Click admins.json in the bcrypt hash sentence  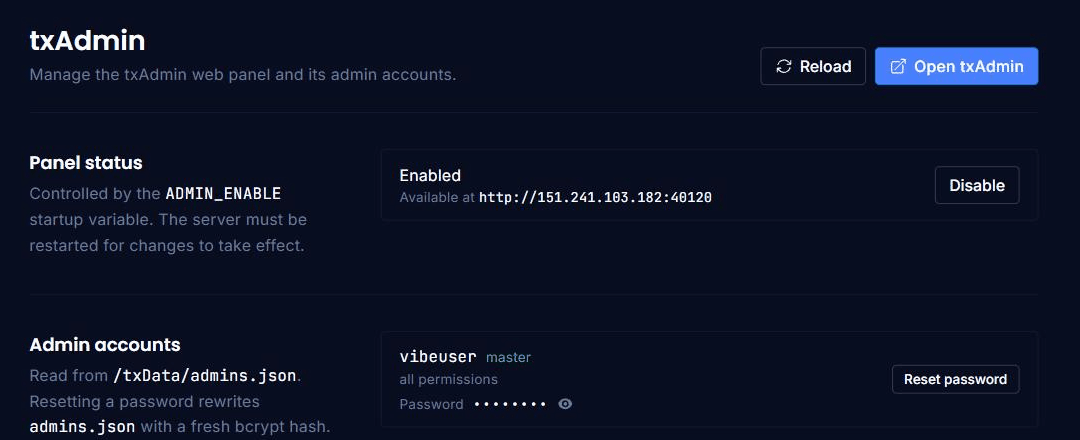(x=83, y=426)
